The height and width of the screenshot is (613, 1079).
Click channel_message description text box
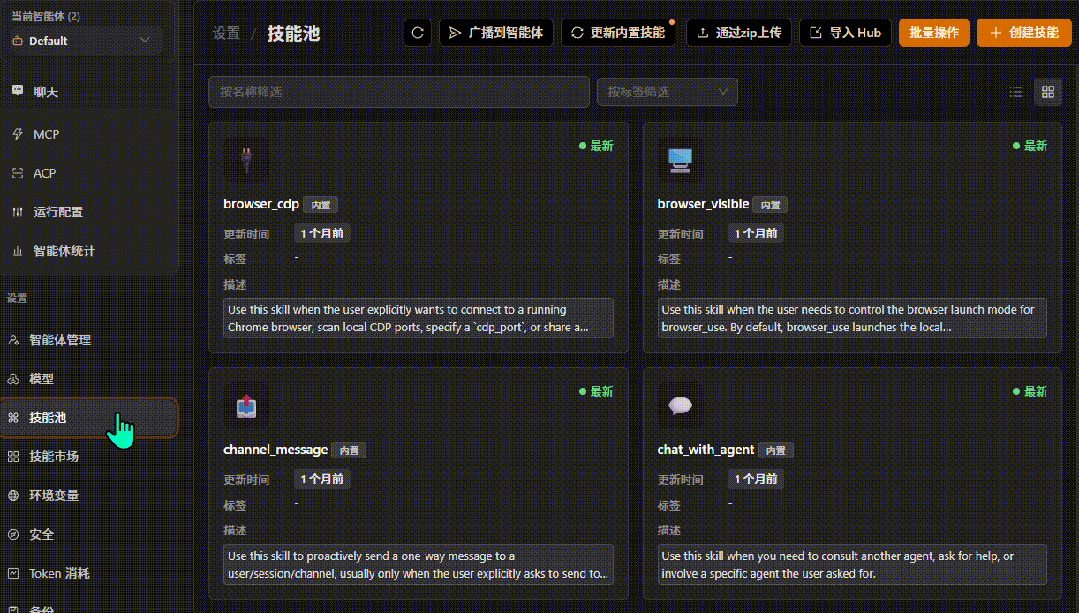418,564
